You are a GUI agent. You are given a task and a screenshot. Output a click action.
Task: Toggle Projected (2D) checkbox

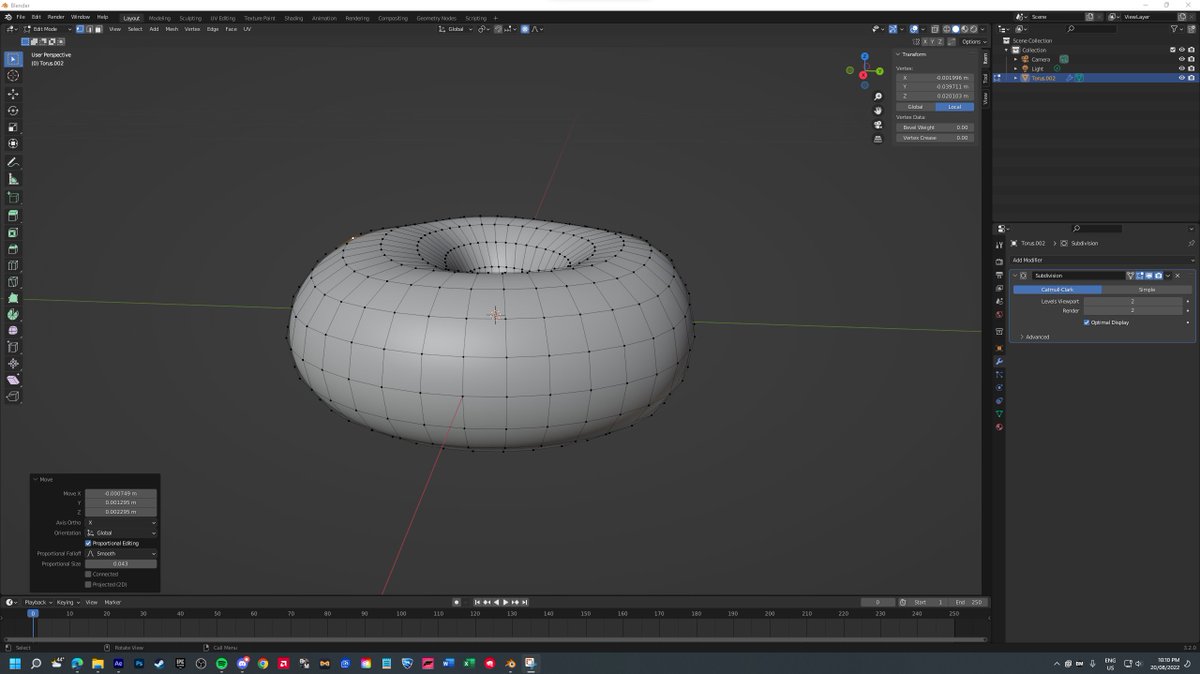88,584
